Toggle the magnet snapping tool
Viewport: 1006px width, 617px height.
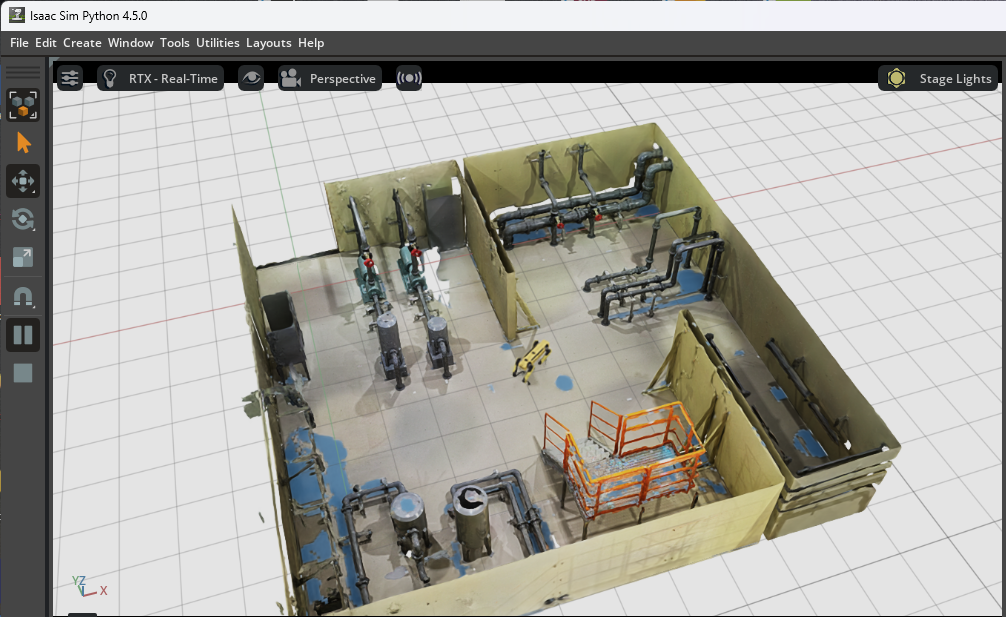tap(23, 296)
